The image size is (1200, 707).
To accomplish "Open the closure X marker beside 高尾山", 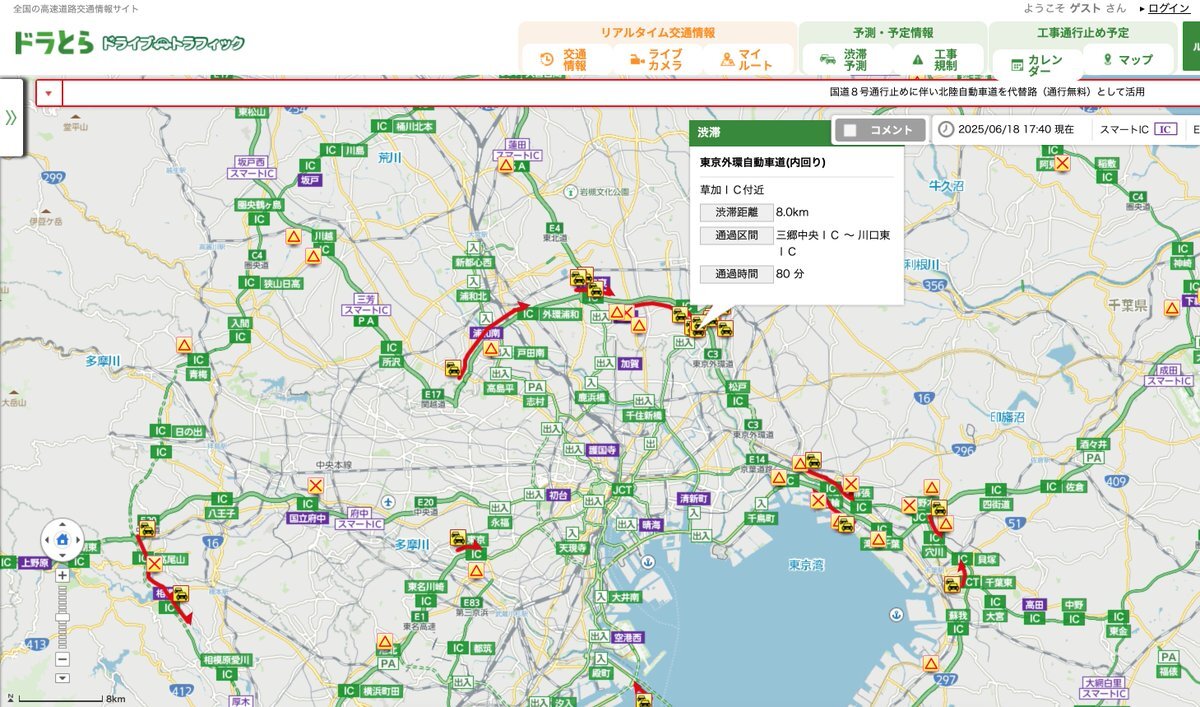I will pos(154,564).
